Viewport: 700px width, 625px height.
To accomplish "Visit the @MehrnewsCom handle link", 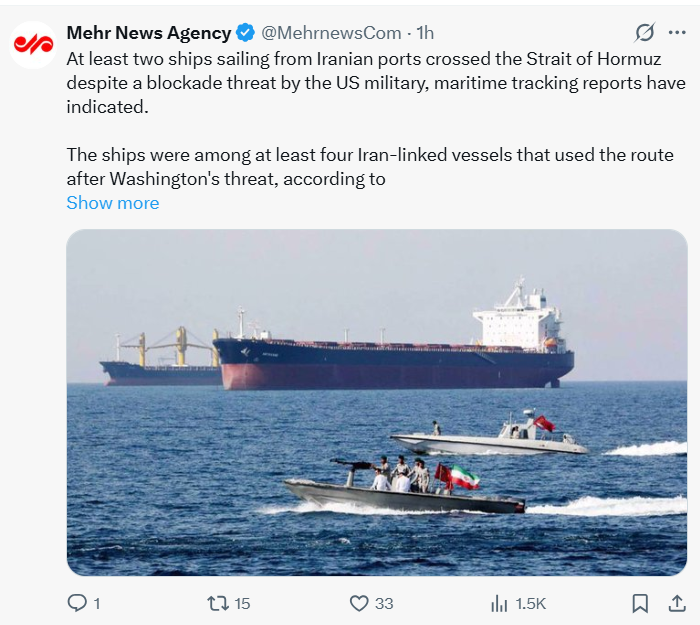I will coord(331,33).
